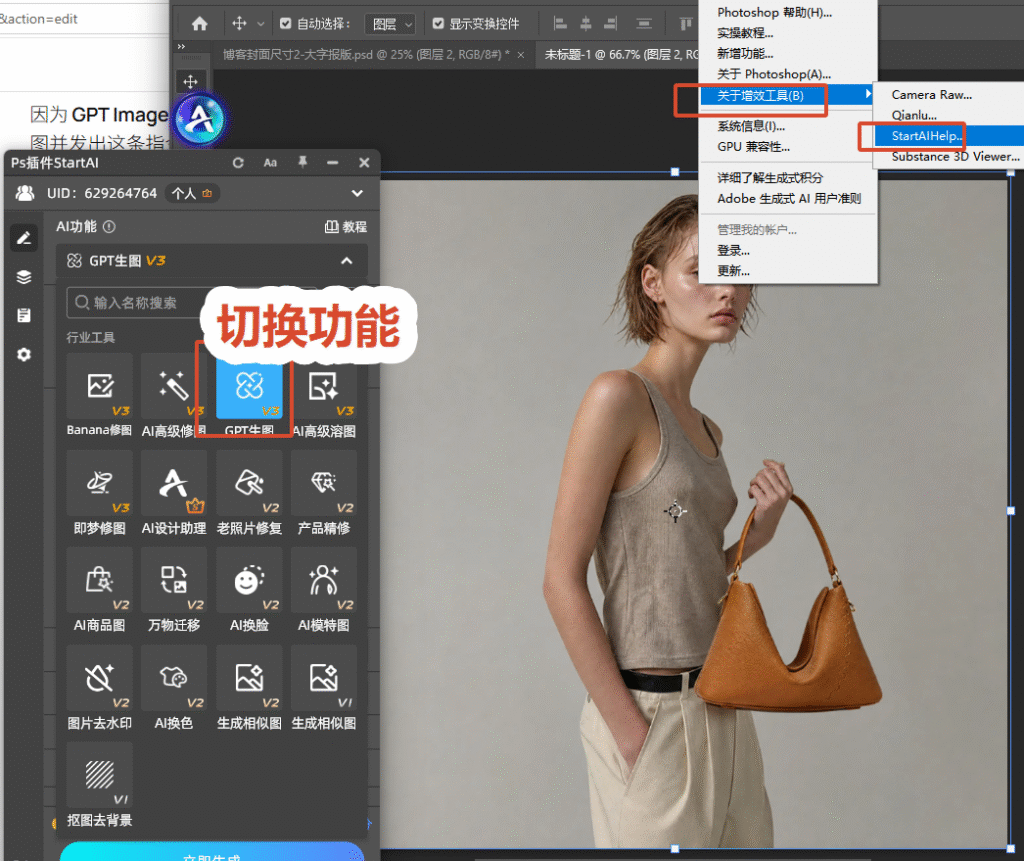The image size is (1024, 861).
Task: Toggle the 显示变换控件 checkbox
Action: (x=438, y=24)
